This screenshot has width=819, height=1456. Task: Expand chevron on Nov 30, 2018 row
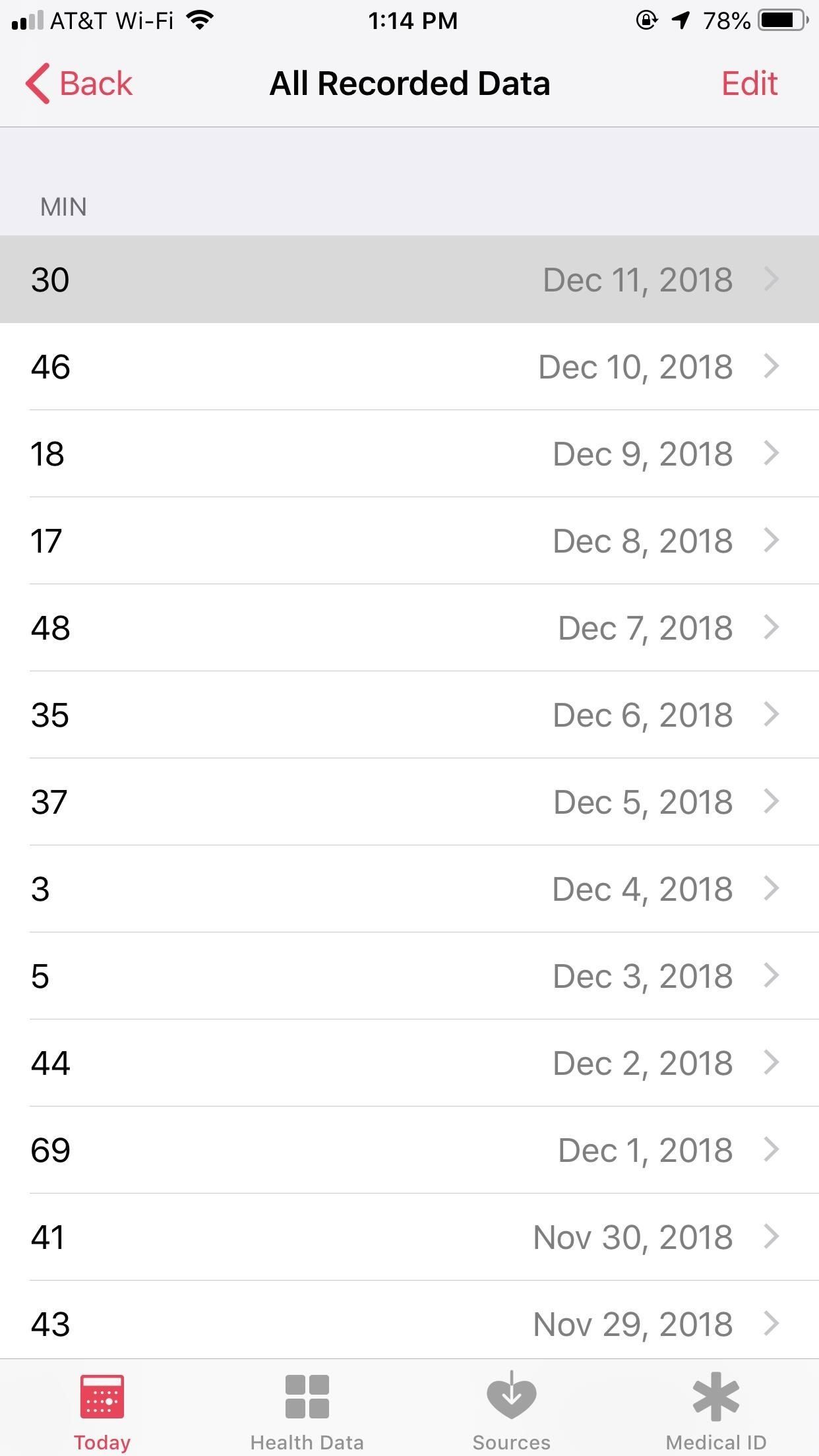(x=772, y=1236)
